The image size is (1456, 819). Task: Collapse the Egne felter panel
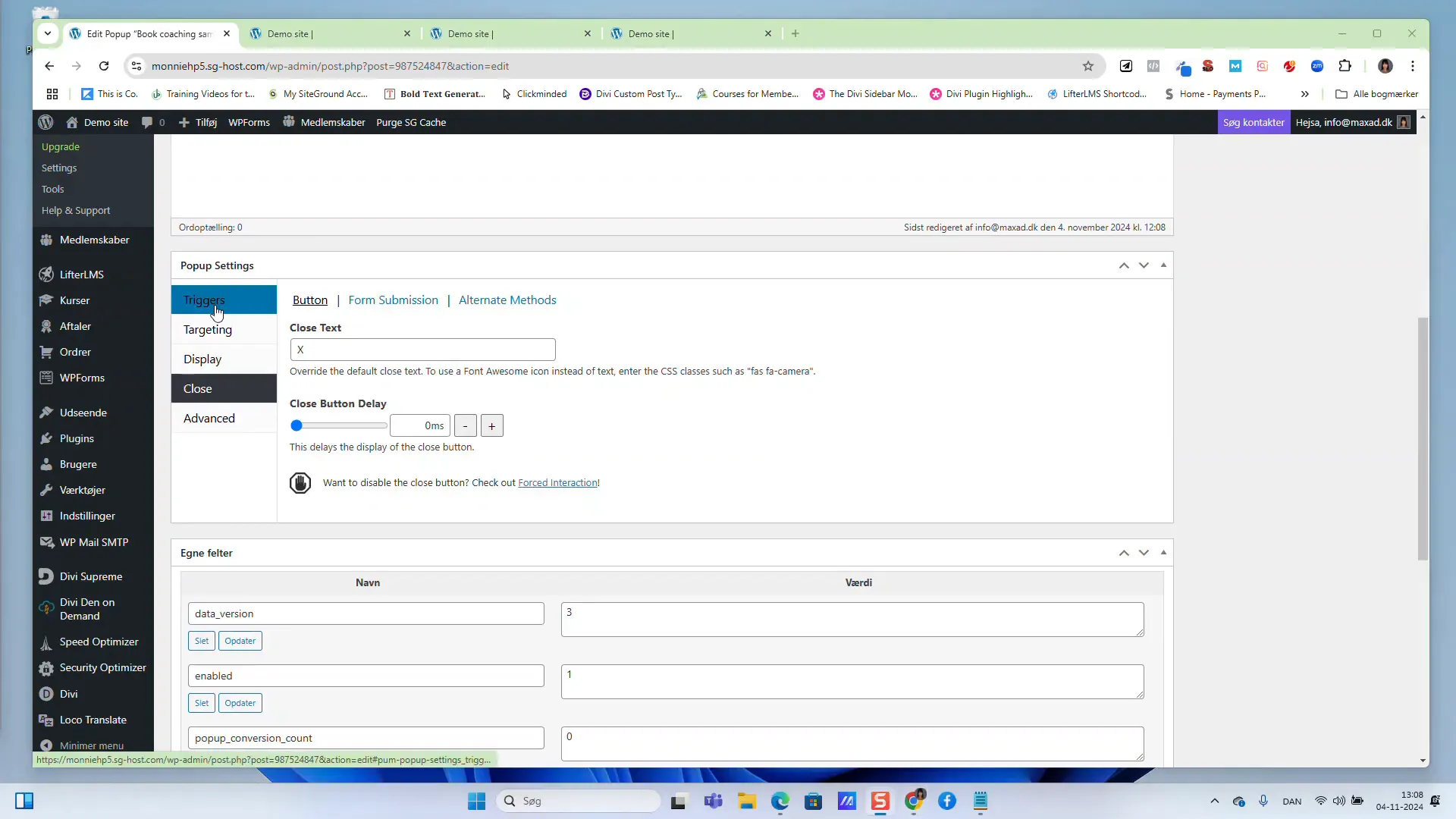point(1164,553)
